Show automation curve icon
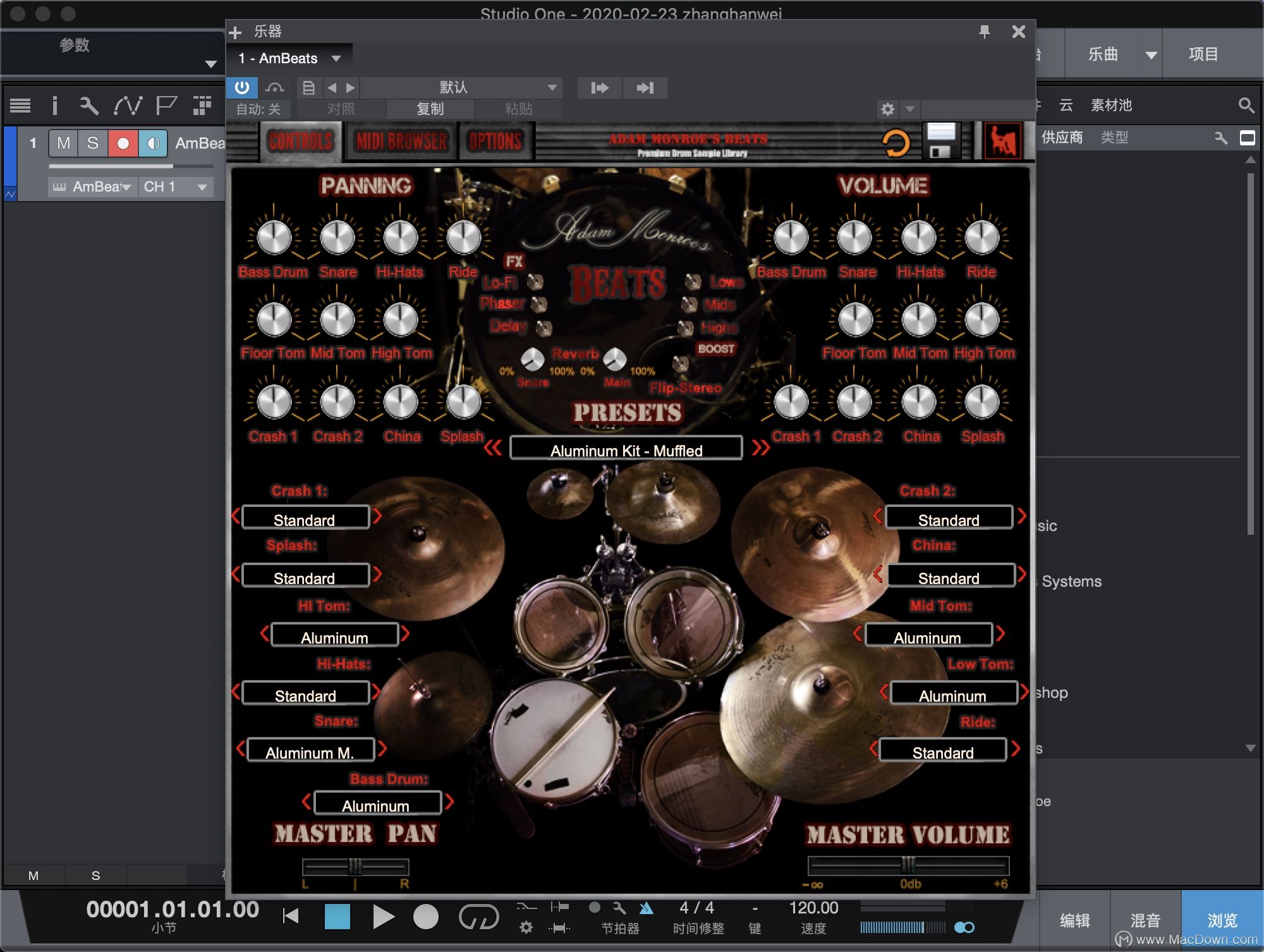The image size is (1264, 952). tap(128, 106)
